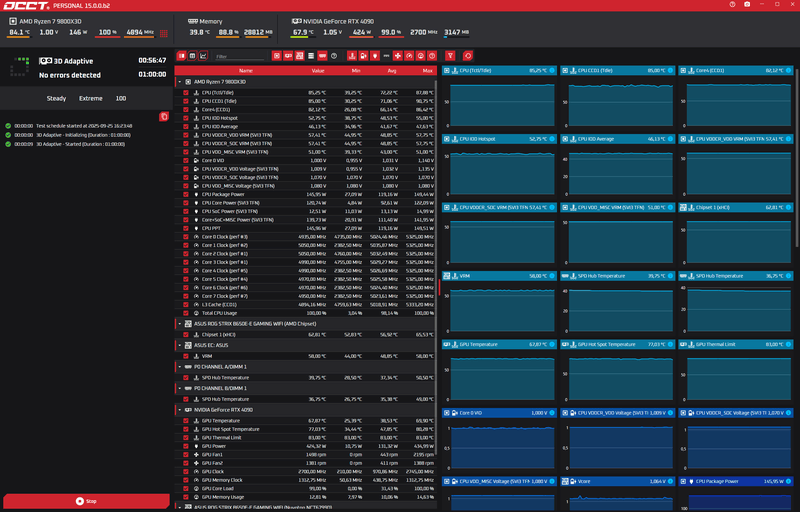
Task: Click the CPU IOD Average graph area
Action: (x=620, y=173)
